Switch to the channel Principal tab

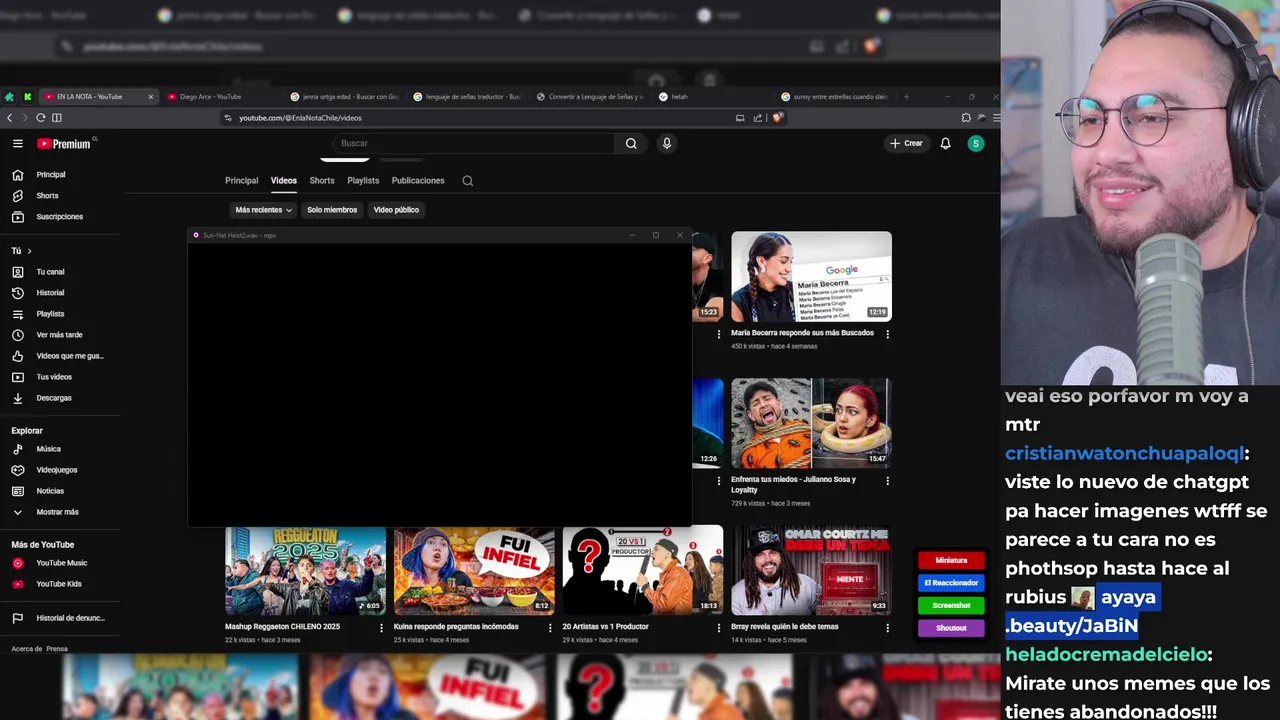tap(241, 181)
